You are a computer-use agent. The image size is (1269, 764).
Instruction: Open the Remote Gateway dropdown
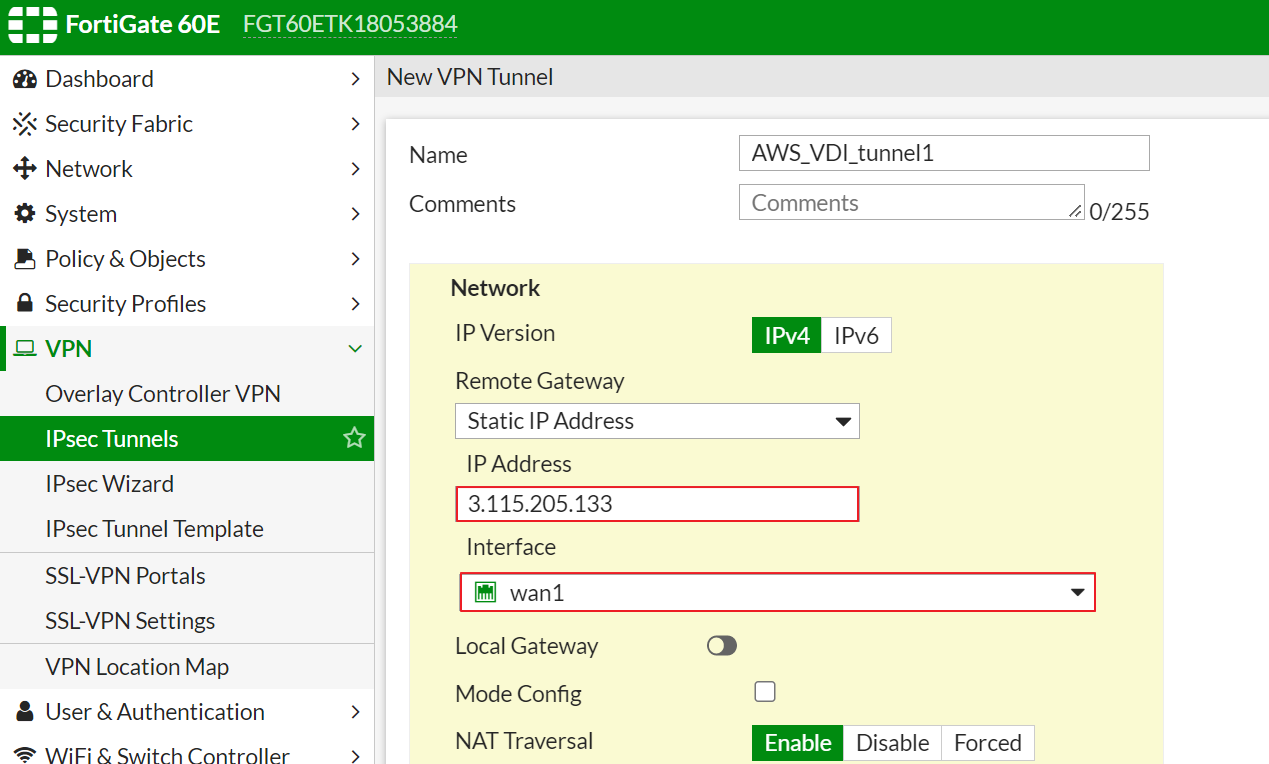pos(657,421)
